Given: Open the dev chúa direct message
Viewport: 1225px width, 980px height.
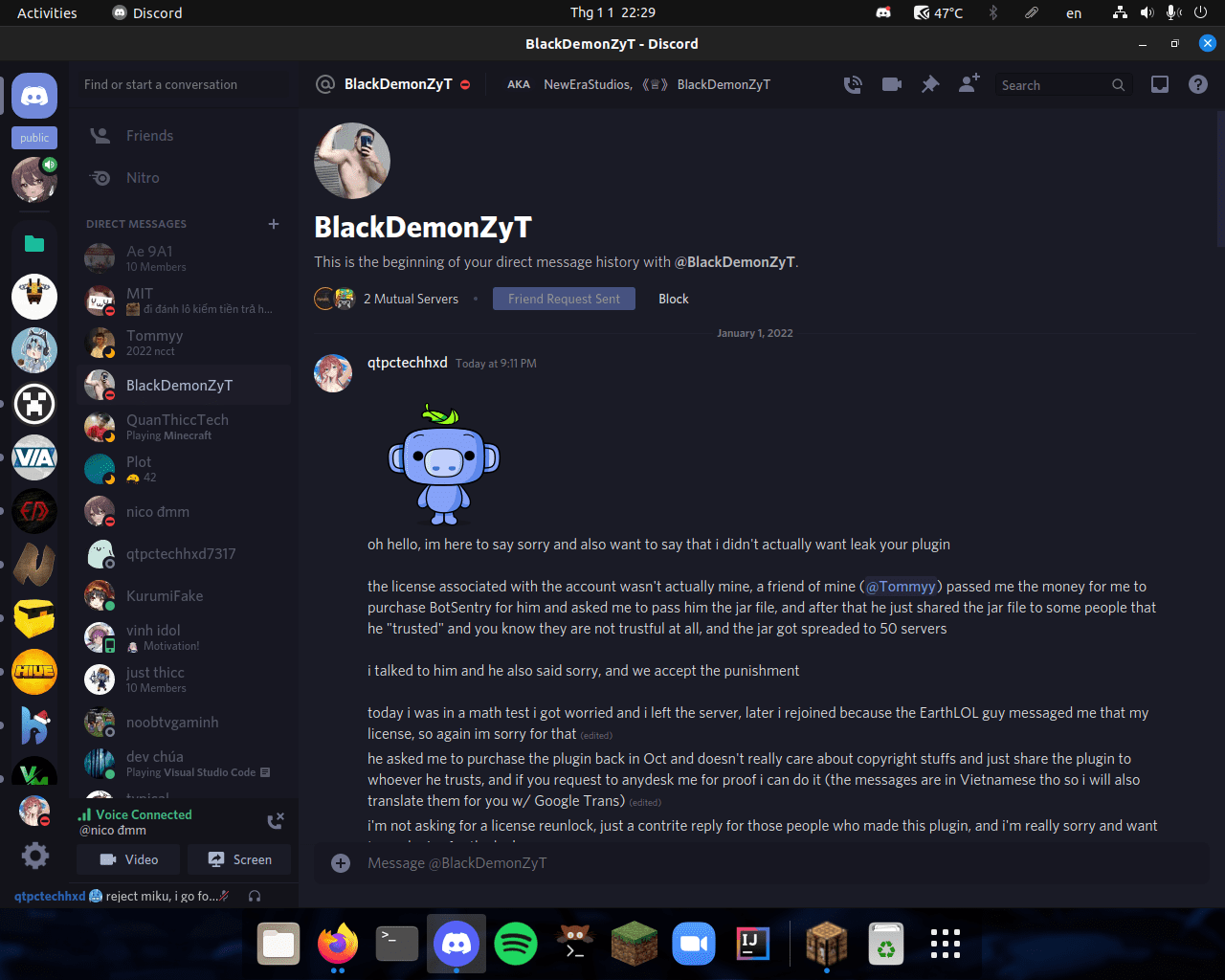Looking at the screenshot, I should click(x=183, y=764).
